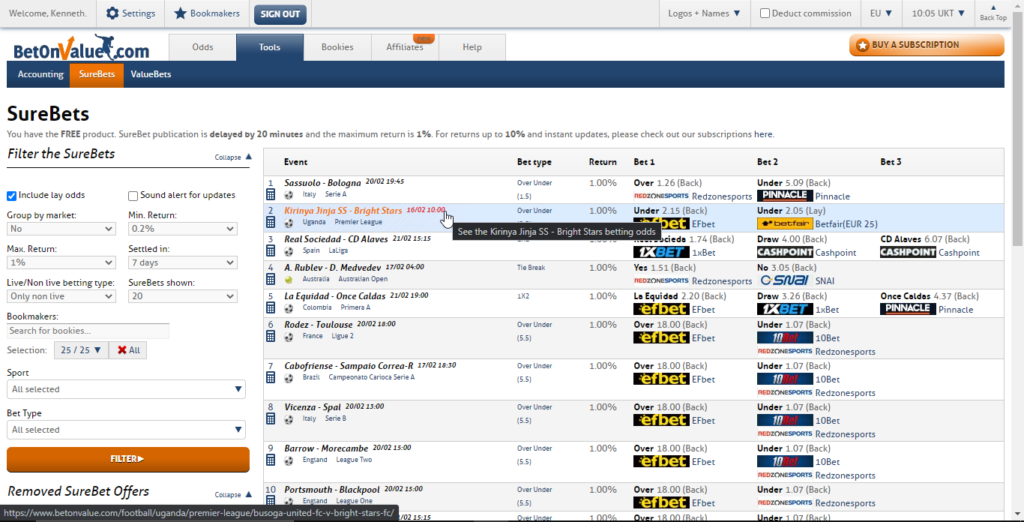Open calculator icon for Sassuolo - Bologna row

[271, 195]
